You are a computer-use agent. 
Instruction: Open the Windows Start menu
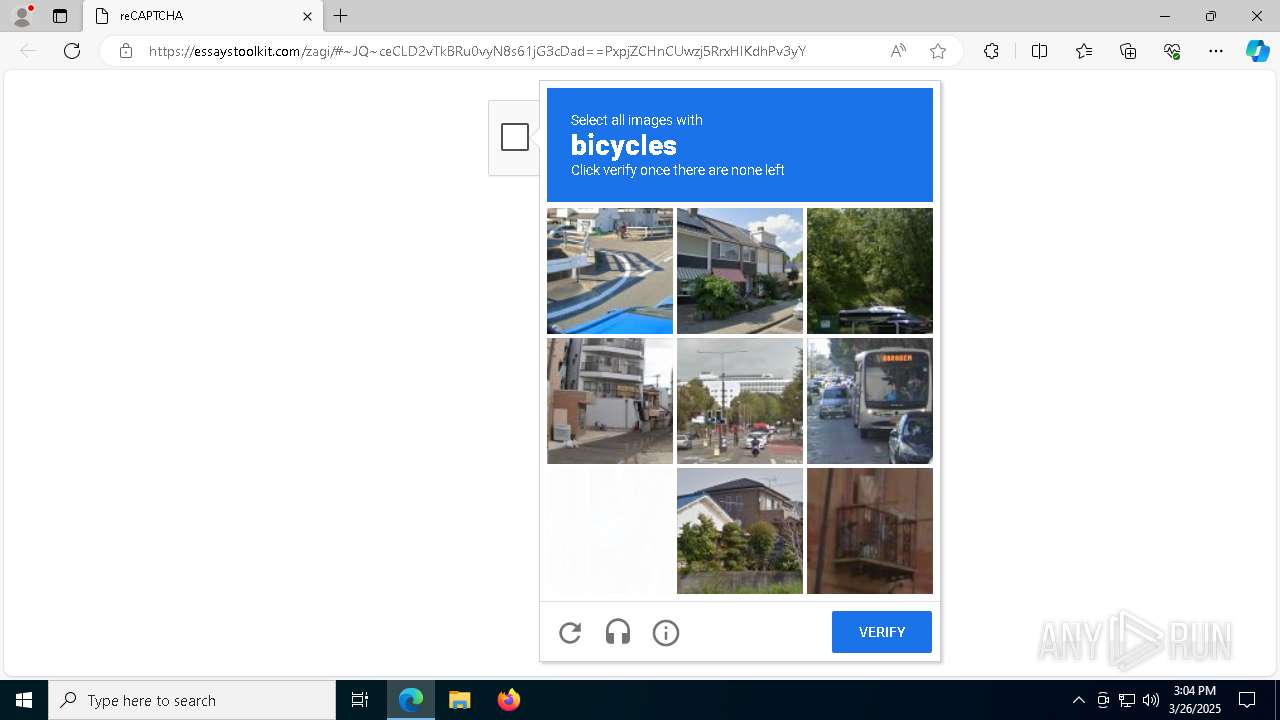pos(24,700)
